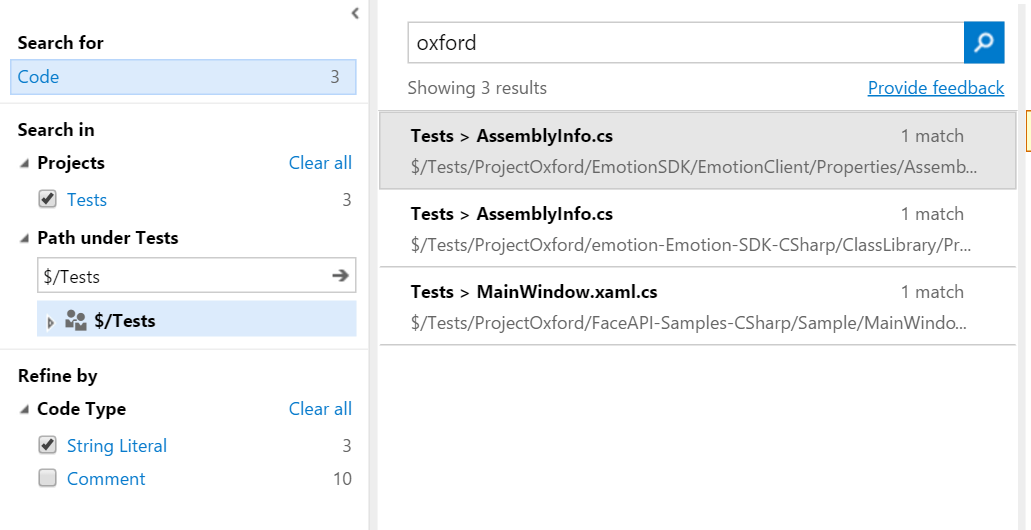Uncheck the Tests project checkbox
This screenshot has height=530, width=1031.
[47, 200]
